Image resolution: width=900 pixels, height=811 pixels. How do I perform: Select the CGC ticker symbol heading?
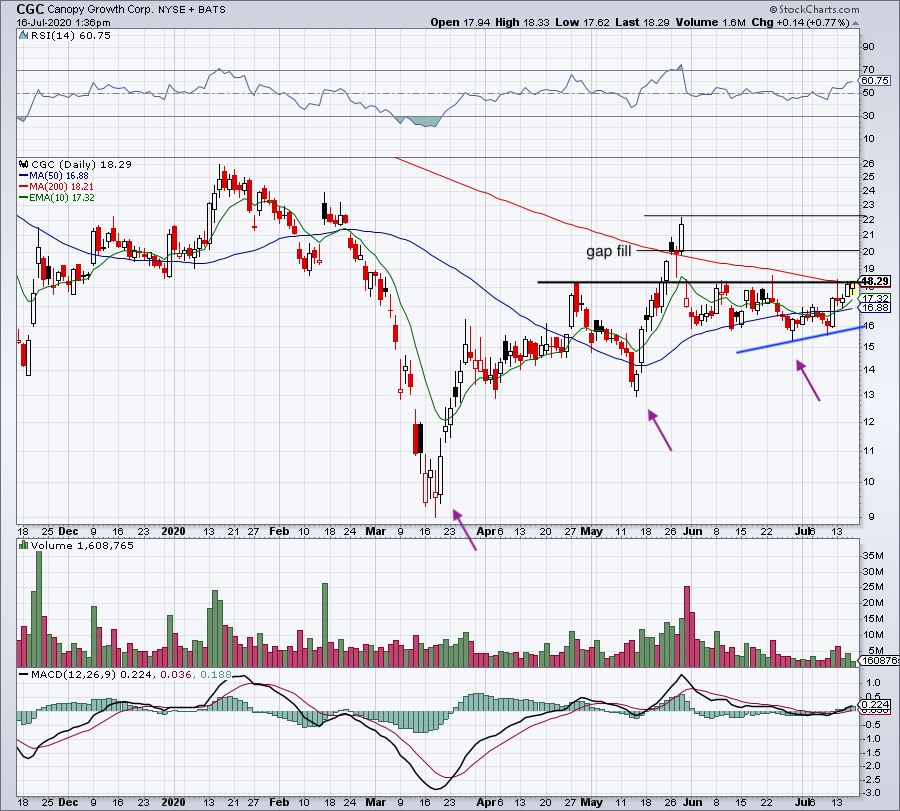[x=30, y=9]
